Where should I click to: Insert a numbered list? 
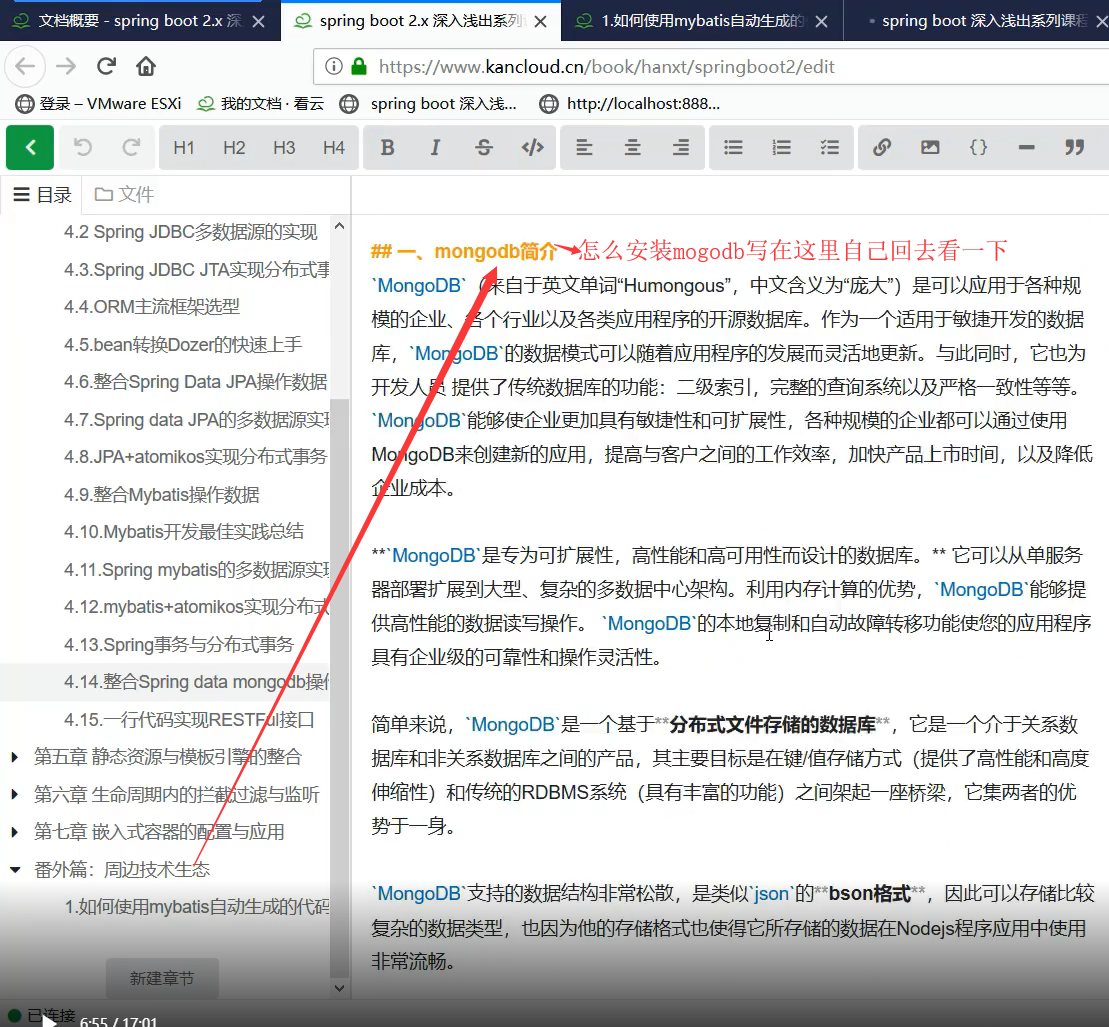pos(782,147)
